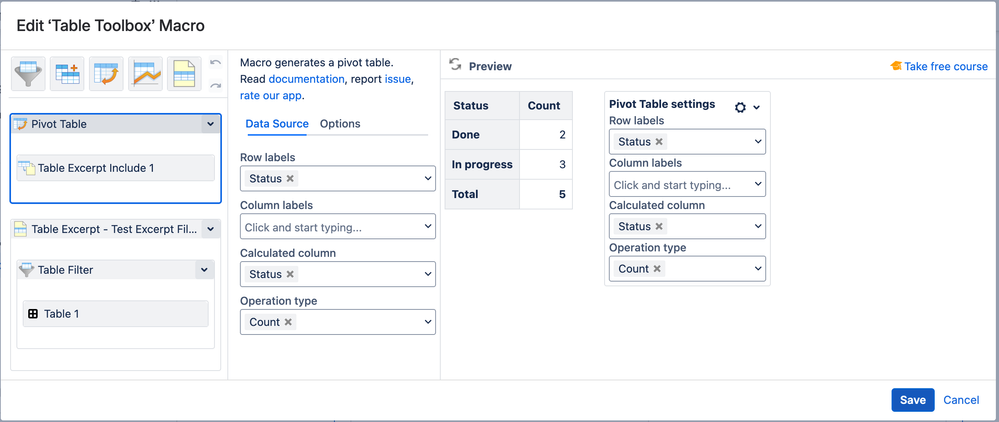Open the Operation type dropdown in Data Source
Screen dimensions: 999x422
pos(428,322)
